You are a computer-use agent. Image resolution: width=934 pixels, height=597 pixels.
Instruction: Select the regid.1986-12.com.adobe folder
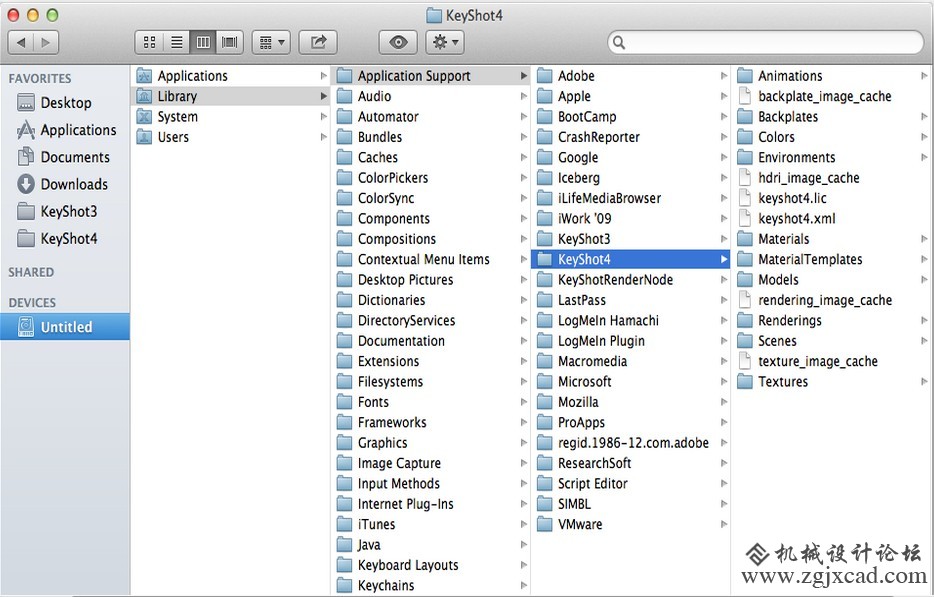(x=631, y=443)
